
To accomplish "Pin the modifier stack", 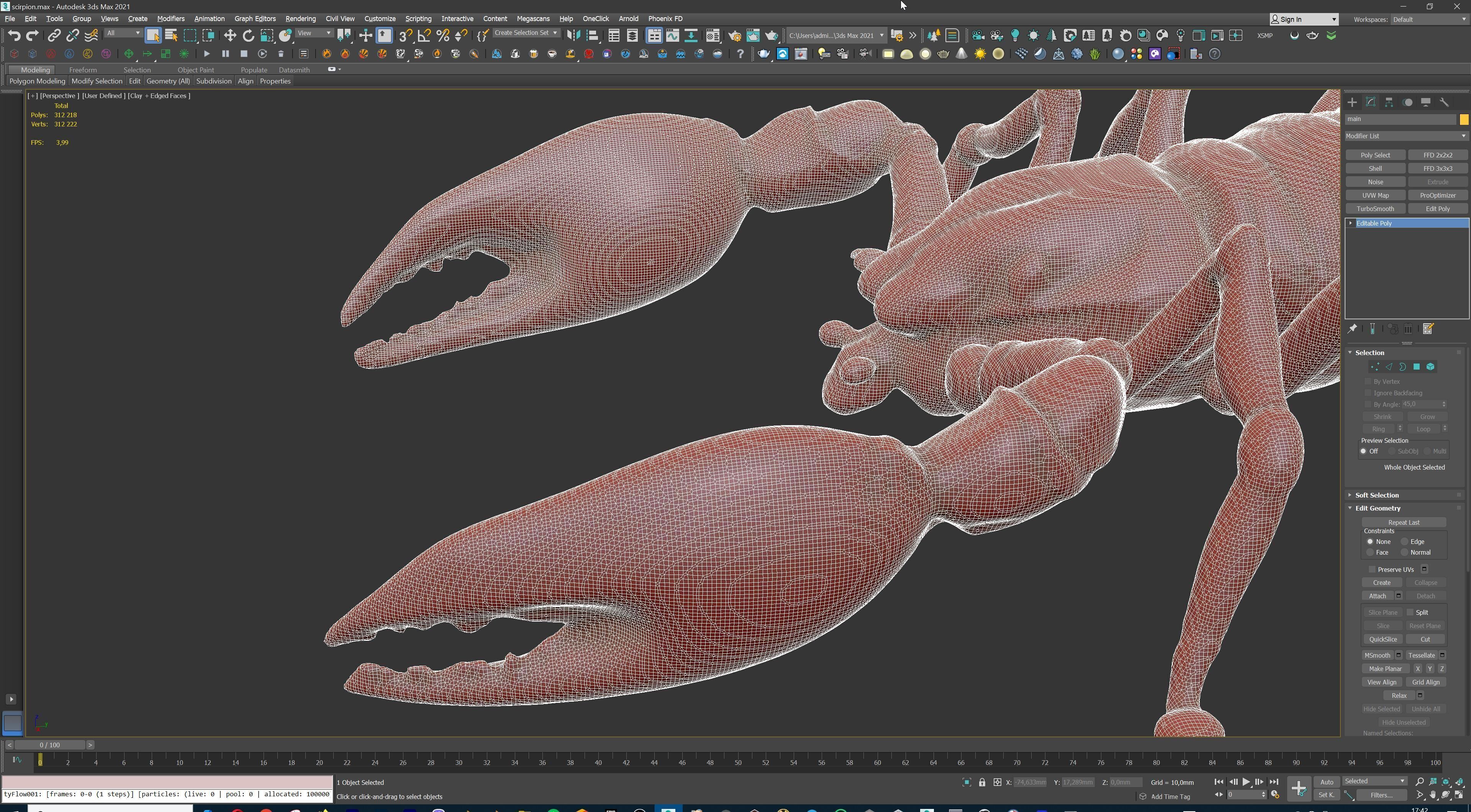I will point(1351,328).
